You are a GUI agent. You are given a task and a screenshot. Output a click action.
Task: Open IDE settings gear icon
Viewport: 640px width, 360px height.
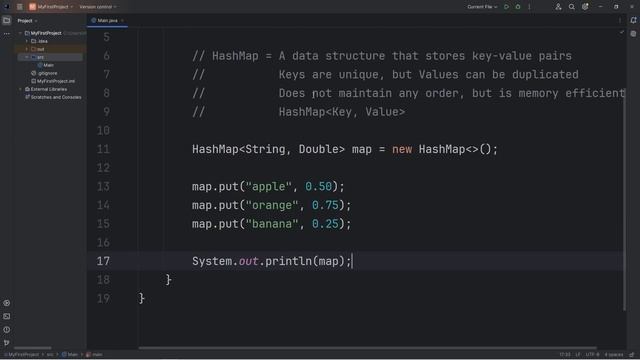tap(585, 7)
